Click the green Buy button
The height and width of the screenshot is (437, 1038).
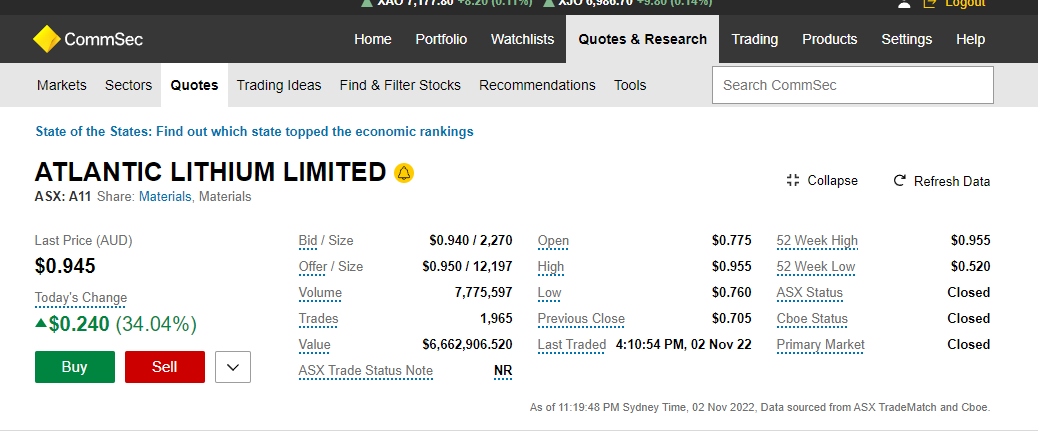pyautogui.click(x=75, y=367)
